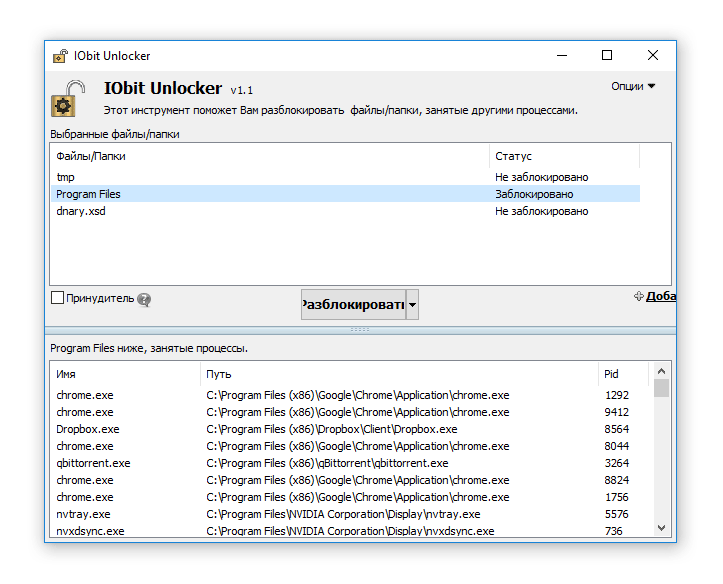Image resolution: width=723 pixels, height=584 pixels.
Task: Click the small title bar app icon
Action: pos(60,56)
